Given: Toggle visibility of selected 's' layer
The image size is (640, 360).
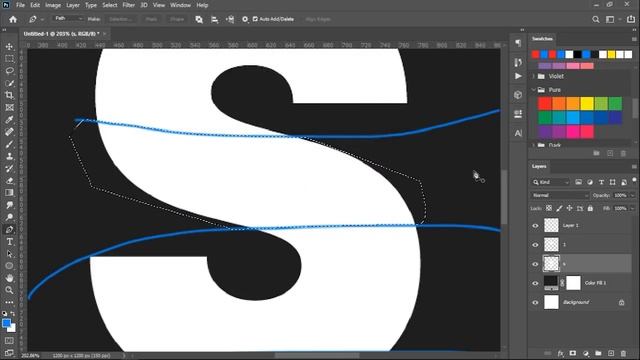Looking at the screenshot, I should coord(536,264).
